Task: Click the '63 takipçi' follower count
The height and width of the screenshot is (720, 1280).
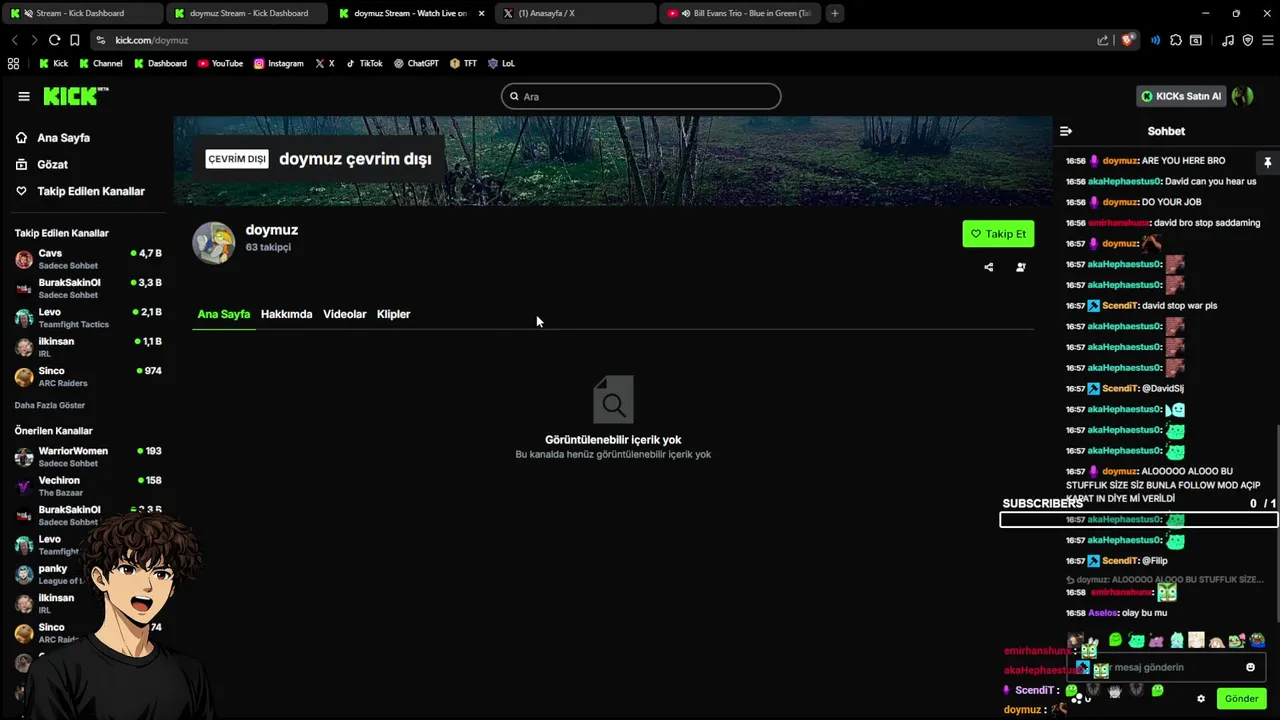Action: 268,247
